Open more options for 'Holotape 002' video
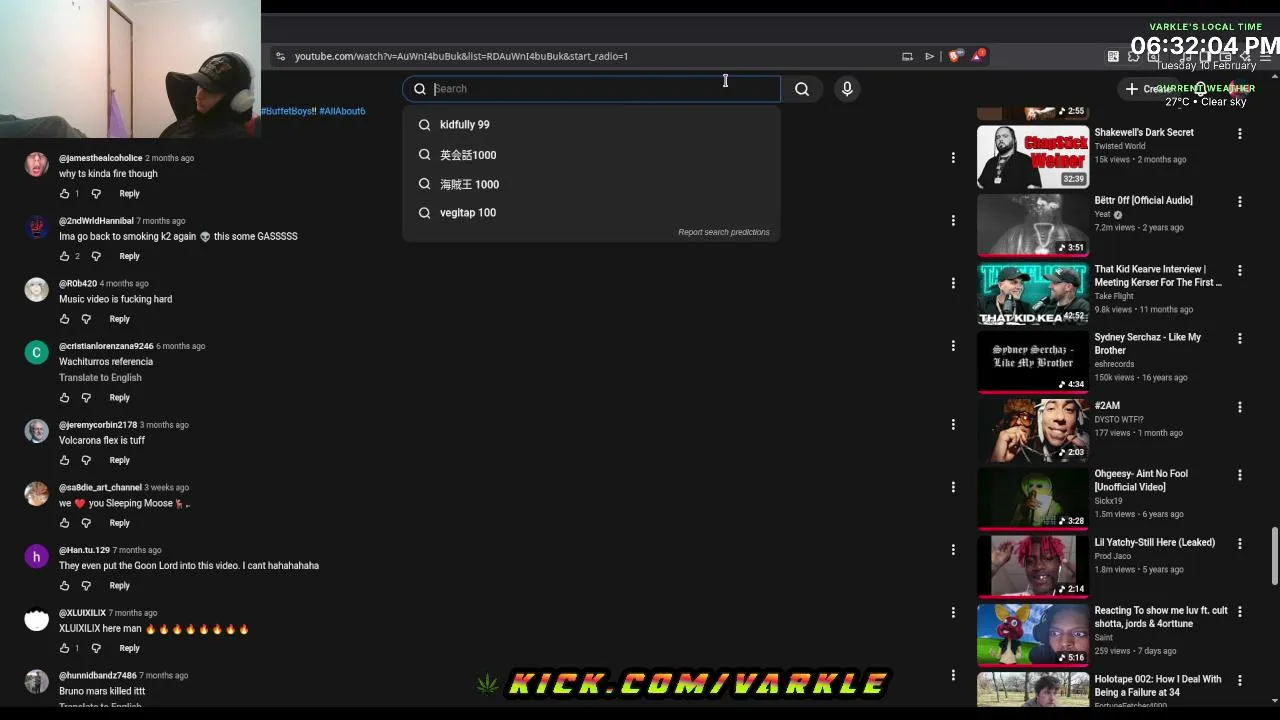 click(x=1240, y=680)
